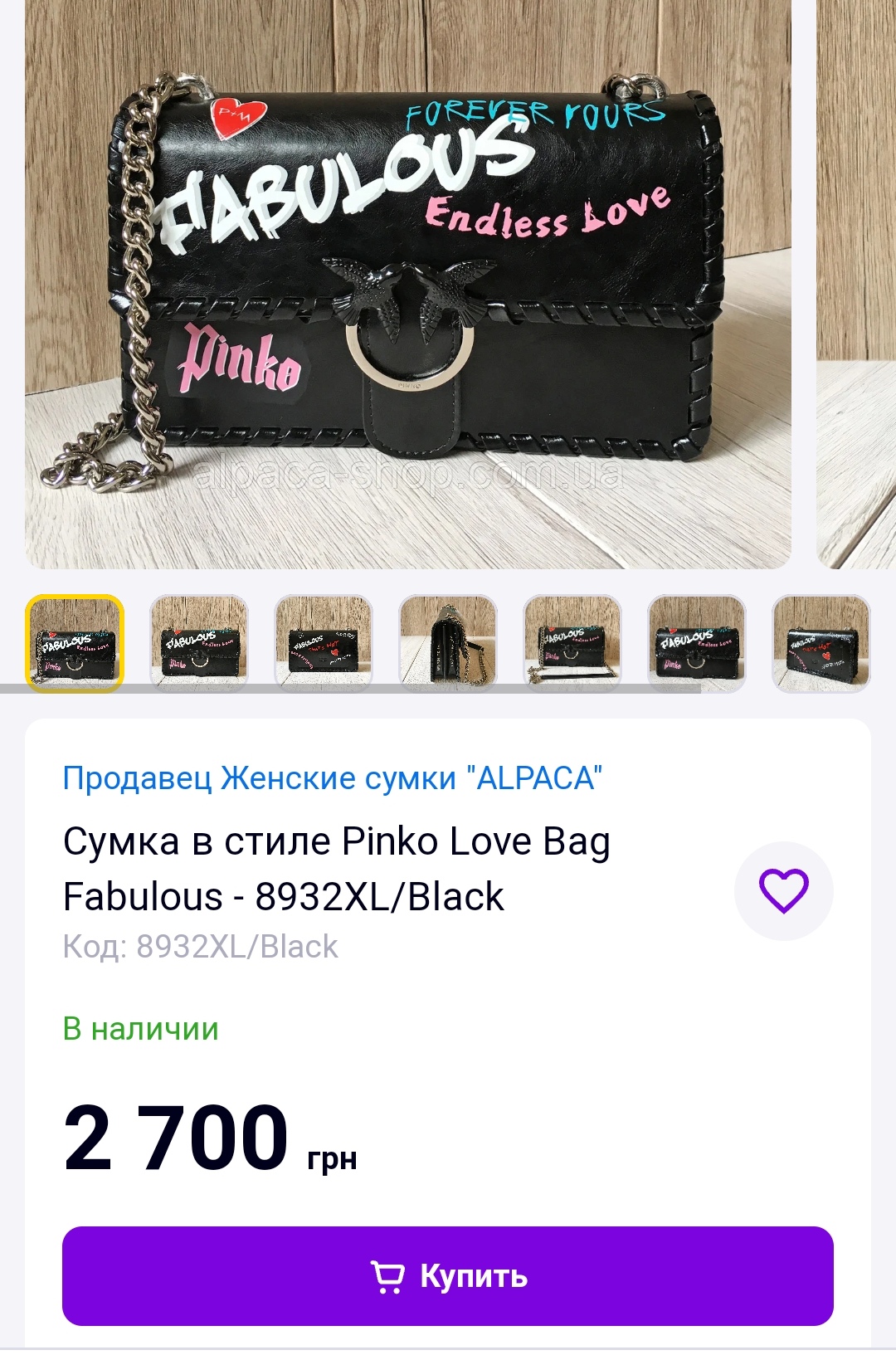Open the seller link Женские сумки "ALPACA"

click(x=333, y=778)
